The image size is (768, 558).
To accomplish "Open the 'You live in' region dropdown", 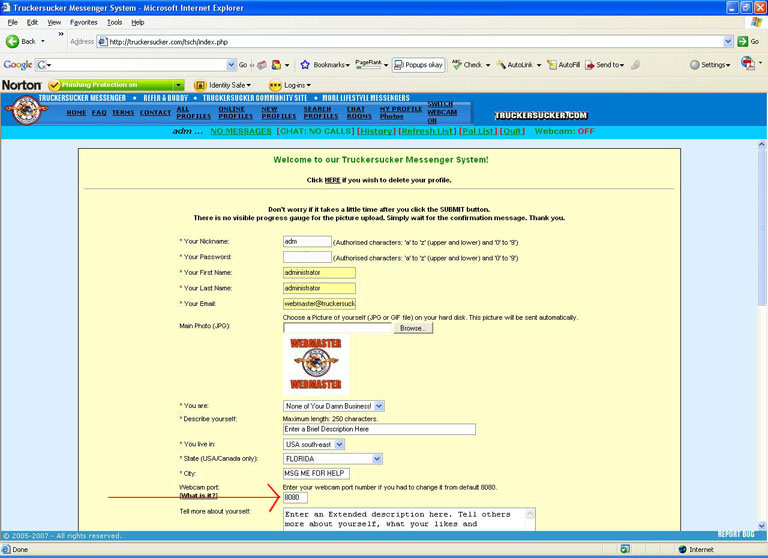I will pos(314,444).
